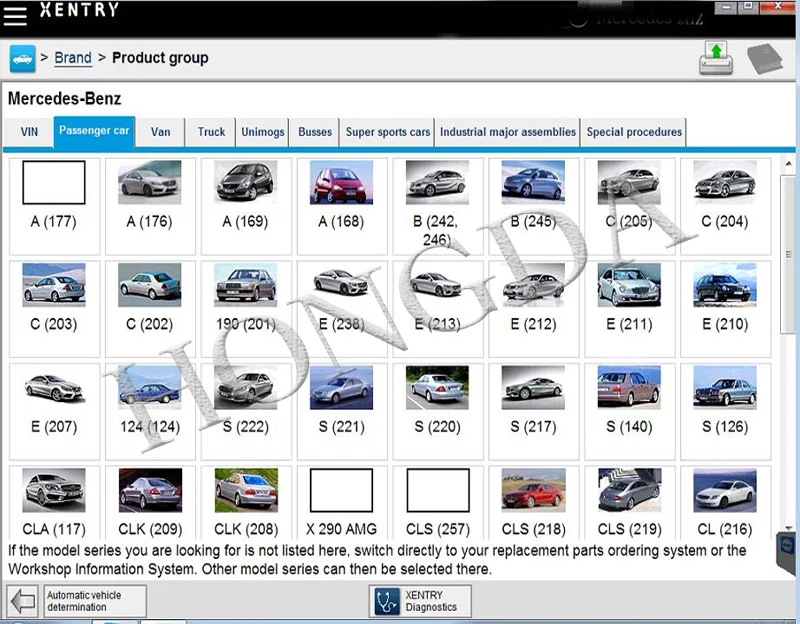Image resolution: width=800 pixels, height=624 pixels.
Task: Click the vertical scrollbar thumb
Action: click(x=788, y=254)
